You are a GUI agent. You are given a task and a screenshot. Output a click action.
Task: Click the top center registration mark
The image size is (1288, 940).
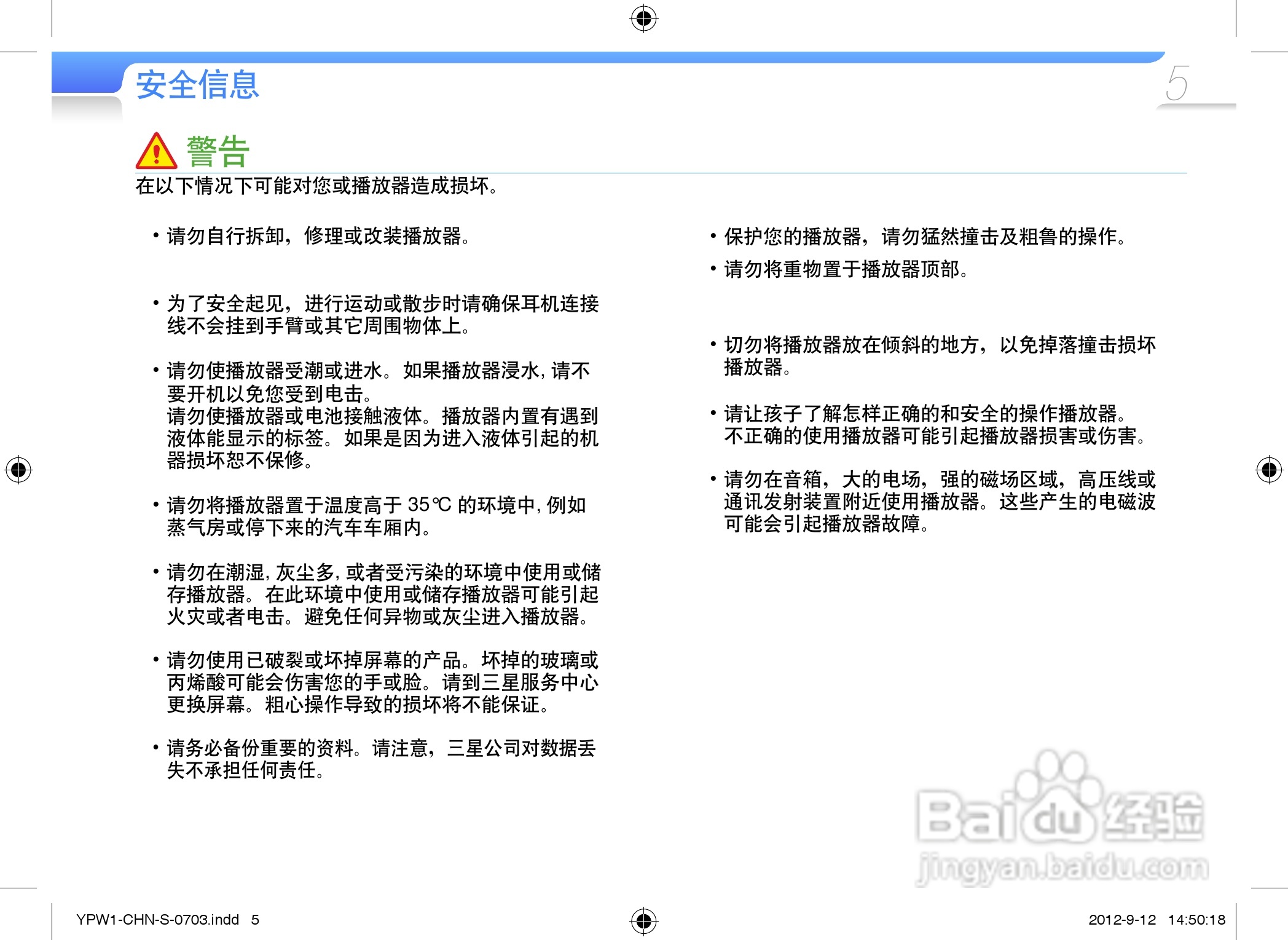tap(643, 19)
